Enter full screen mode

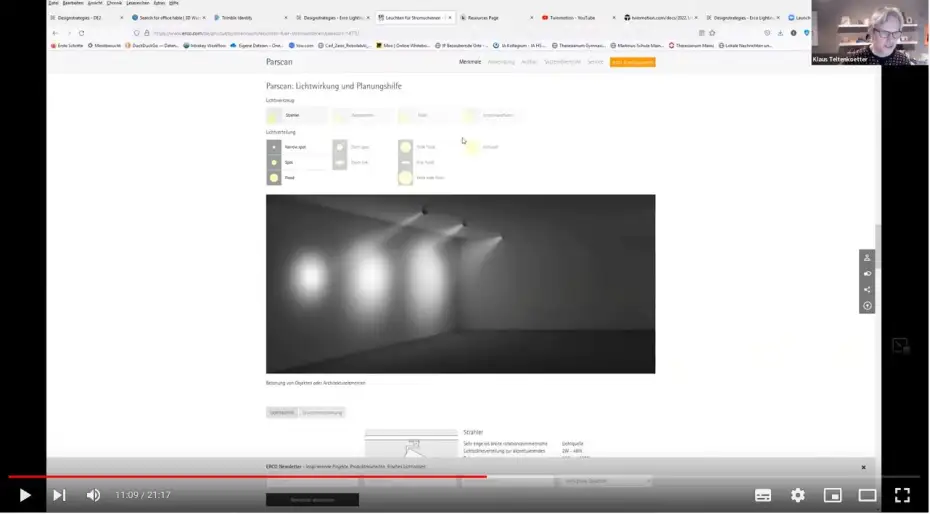[x=902, y=495]
